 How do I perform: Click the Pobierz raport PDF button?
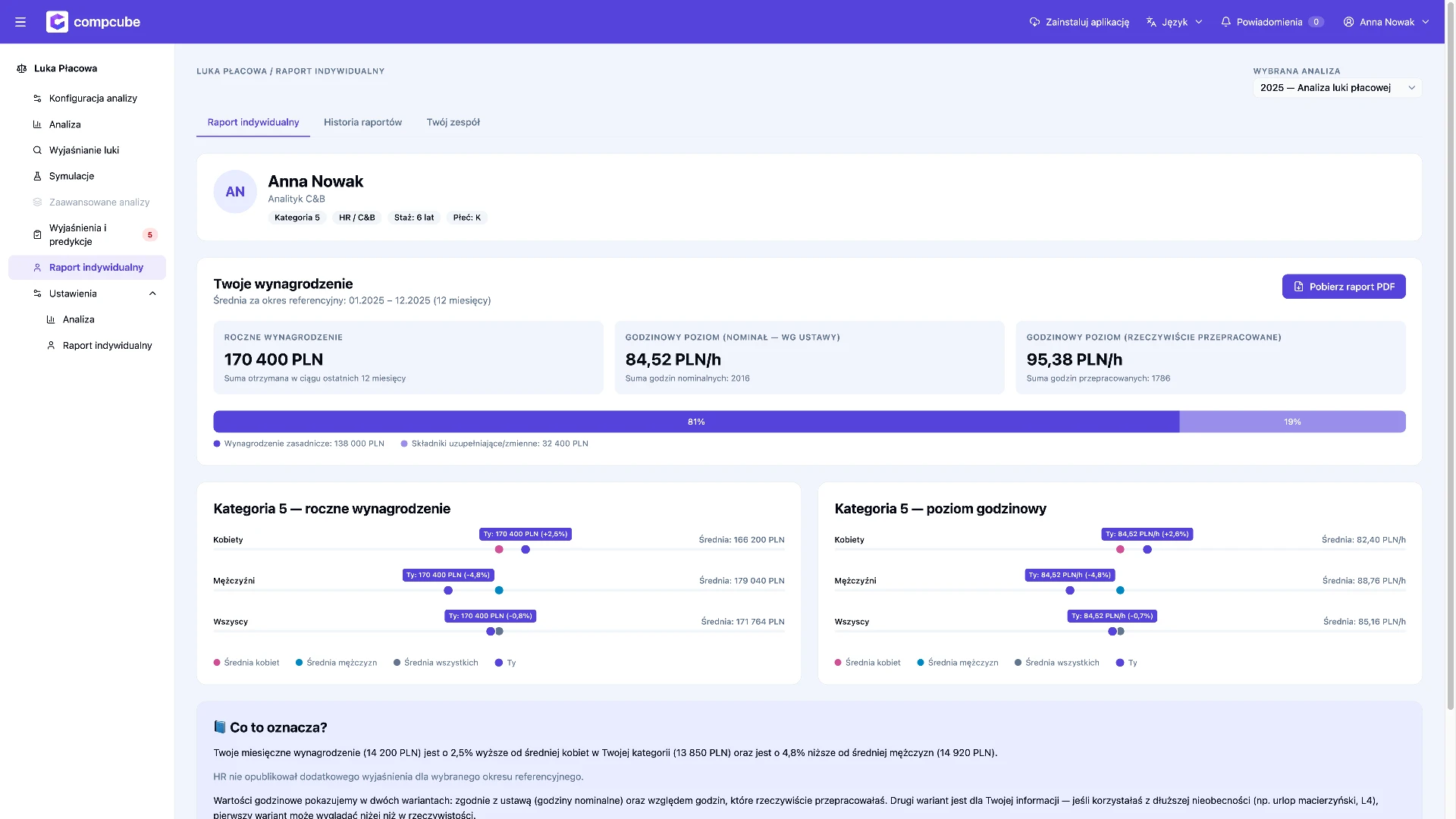pos(1344,287)
